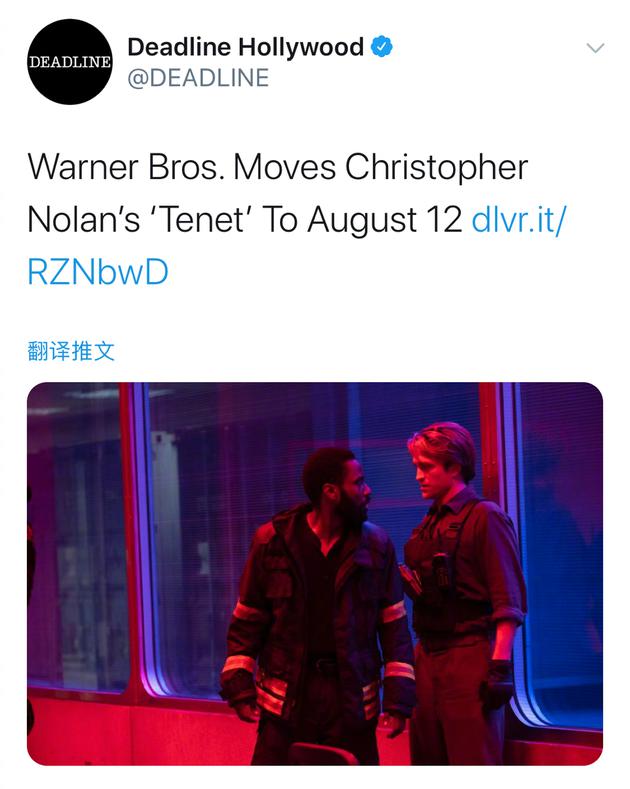630x789 pixels.
Task: Click the word 'Christopher' in the tweet
Action: tap(436, 167)
